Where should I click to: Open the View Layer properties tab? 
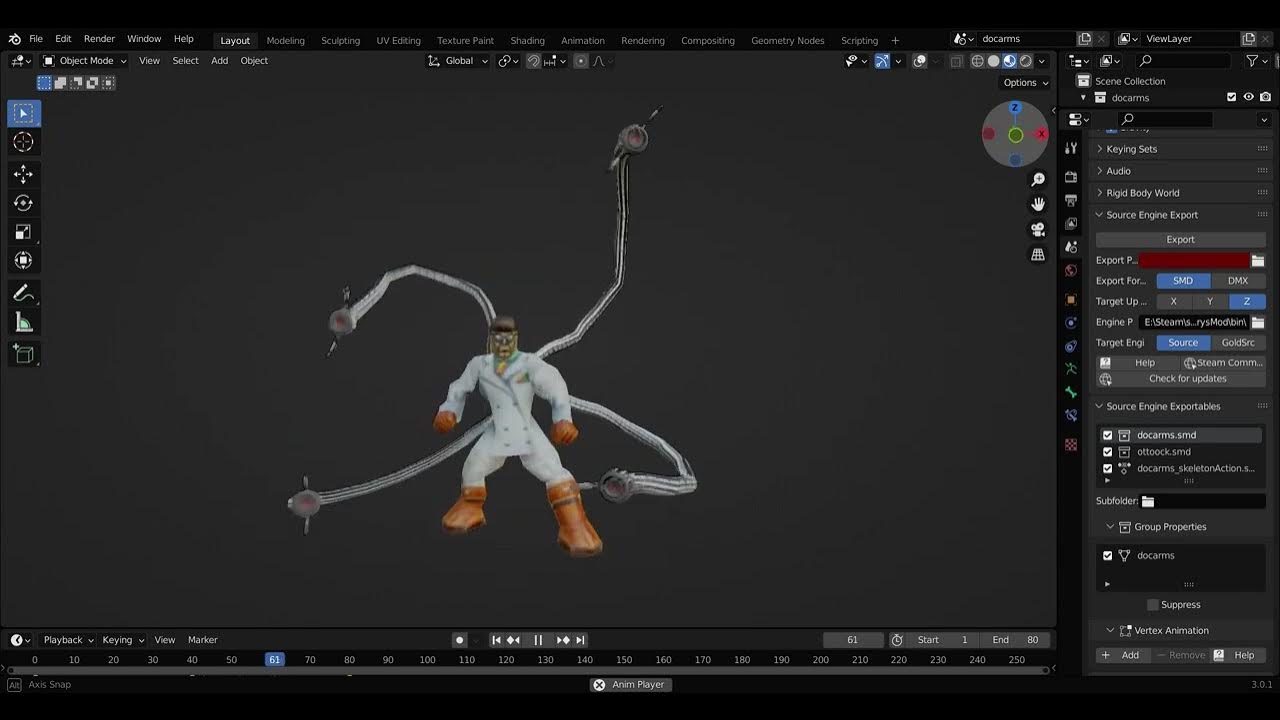coord(1071,224)
